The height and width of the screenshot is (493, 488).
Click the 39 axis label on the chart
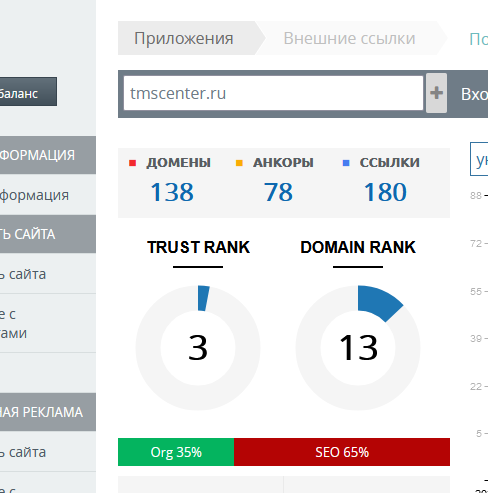click(x=476, y=338)
